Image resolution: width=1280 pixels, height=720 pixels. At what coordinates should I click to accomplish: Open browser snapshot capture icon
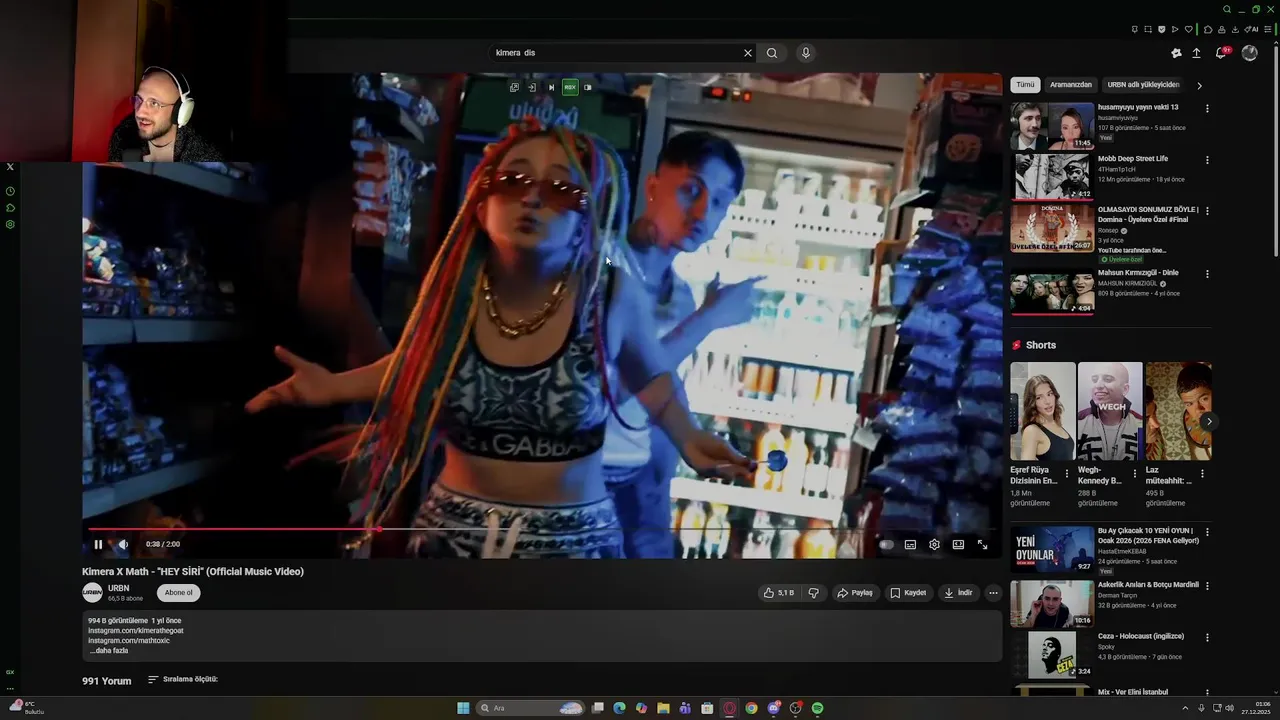coord(1148,29)
